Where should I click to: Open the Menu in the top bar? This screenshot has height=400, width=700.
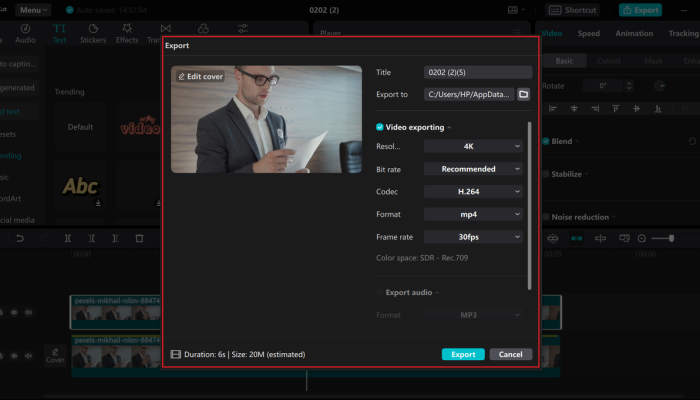[x=33, y=10]
